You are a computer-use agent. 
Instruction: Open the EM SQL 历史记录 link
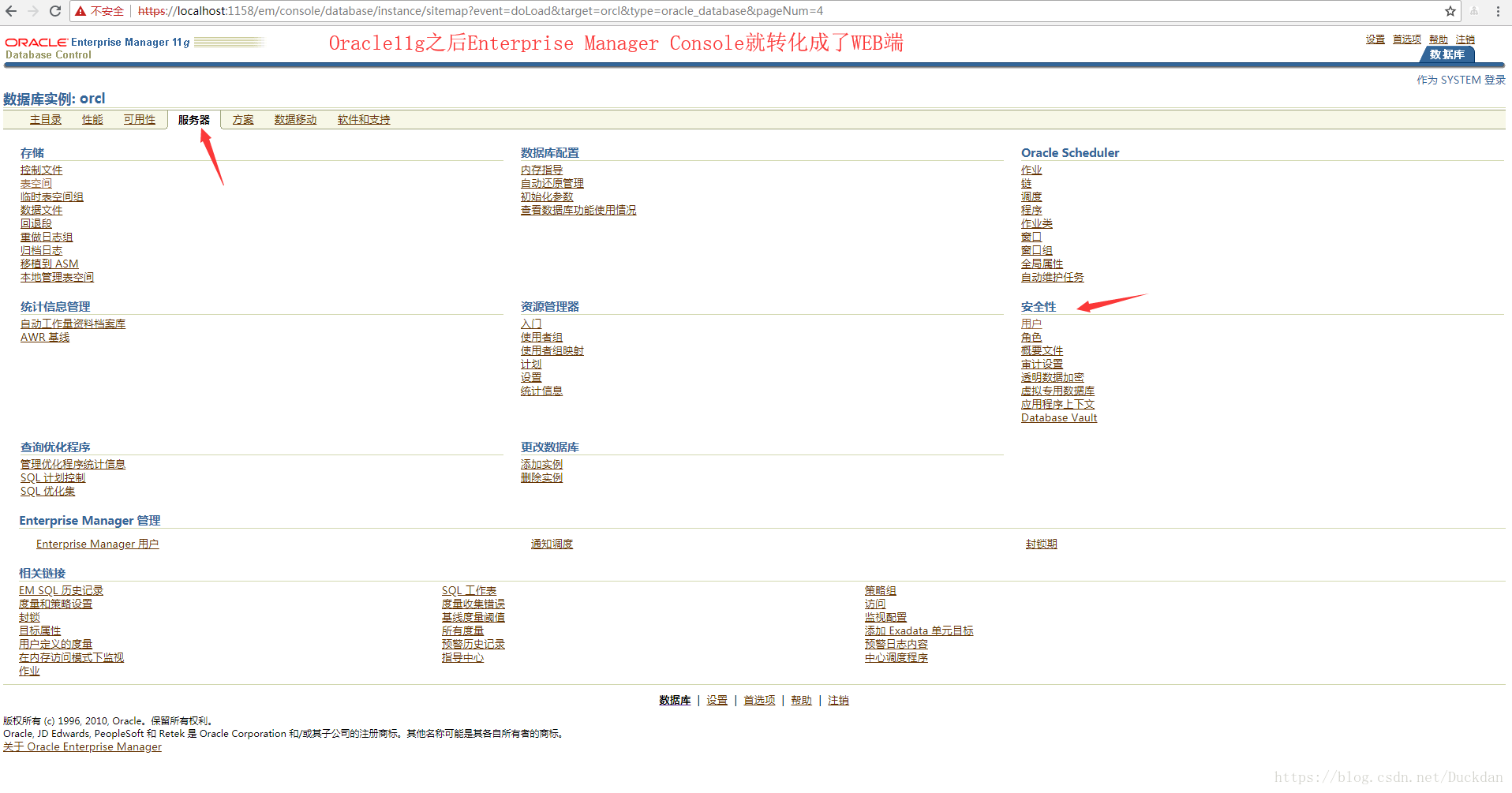61,591
